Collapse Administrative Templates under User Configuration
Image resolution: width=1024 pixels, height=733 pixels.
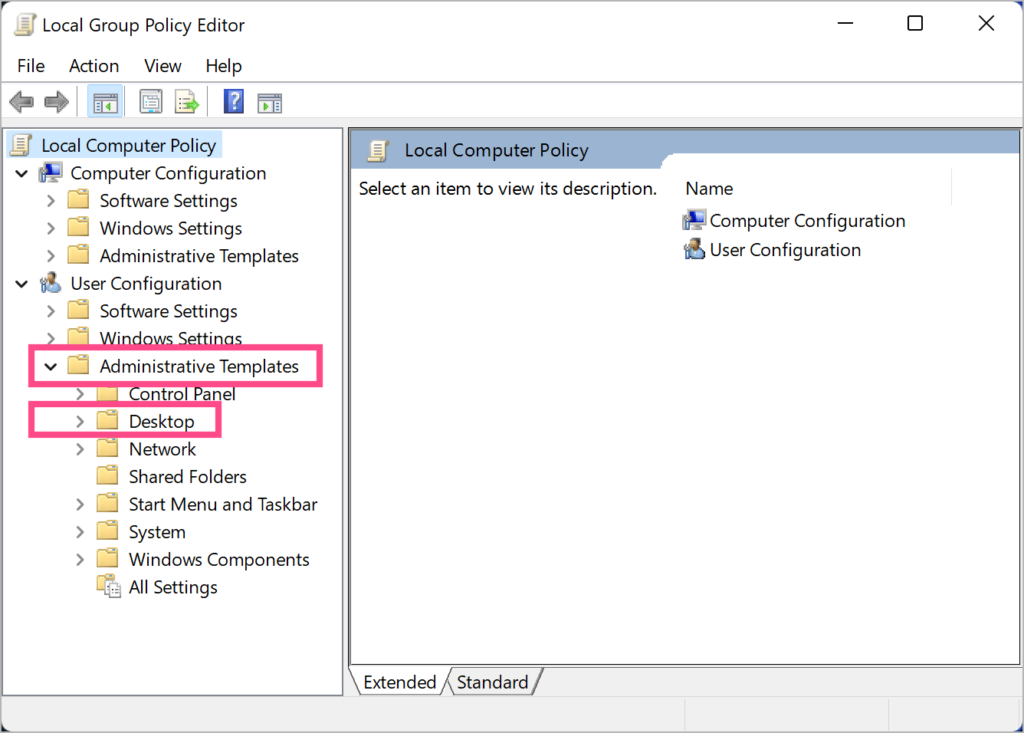coord(50,366)
